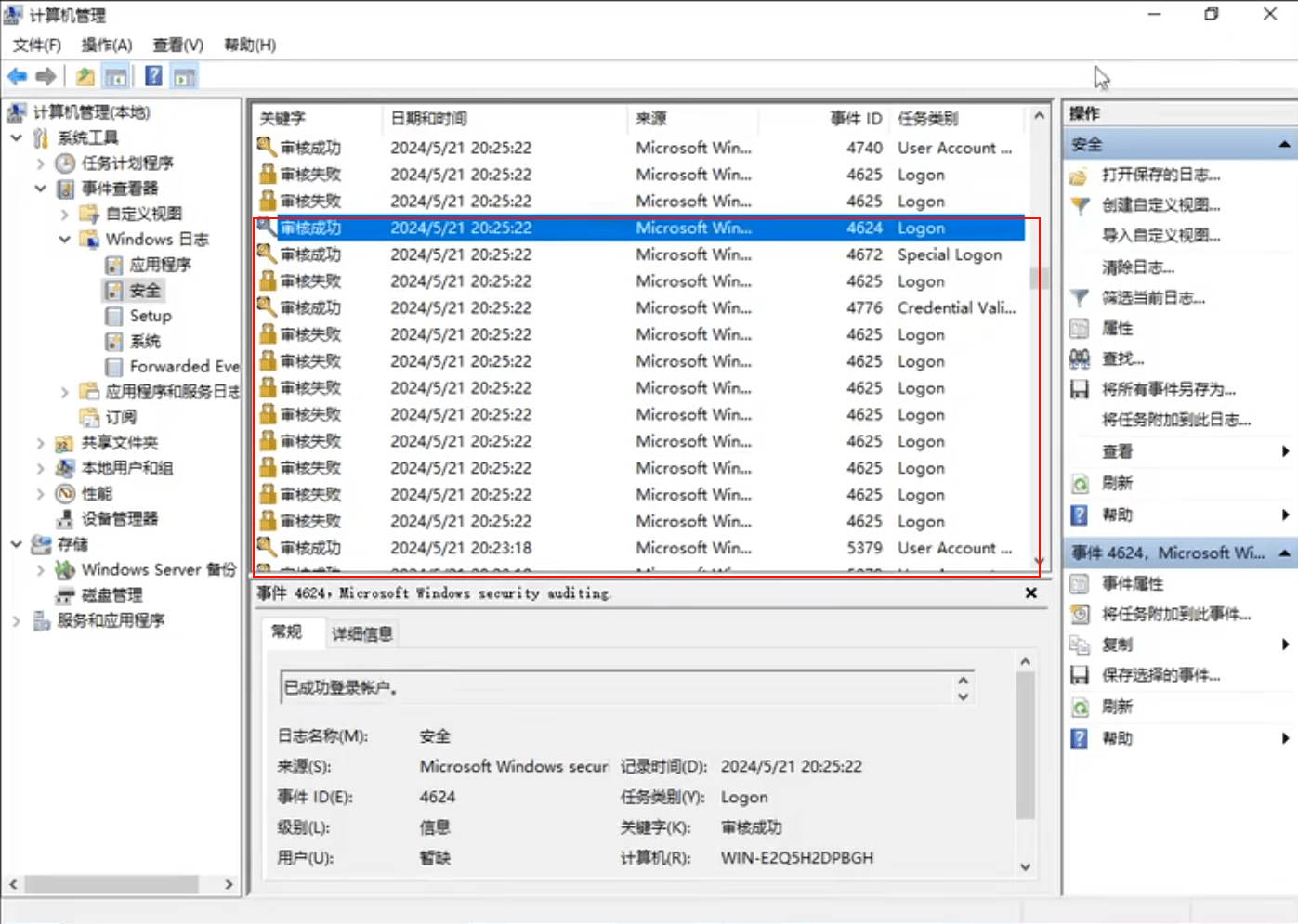
Task: Expand the 查看 submenu arrow
Action: (x=1285, y=451)
